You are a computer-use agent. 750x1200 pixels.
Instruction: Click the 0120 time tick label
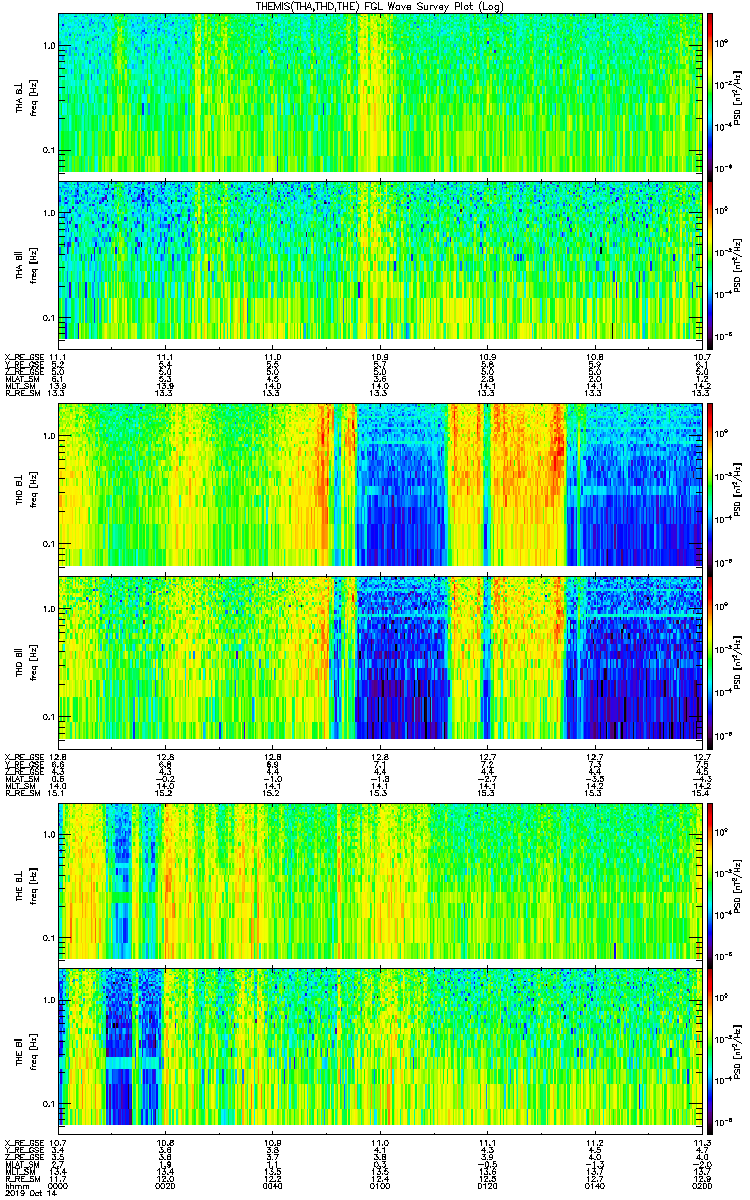click(x=487, y=1185)
